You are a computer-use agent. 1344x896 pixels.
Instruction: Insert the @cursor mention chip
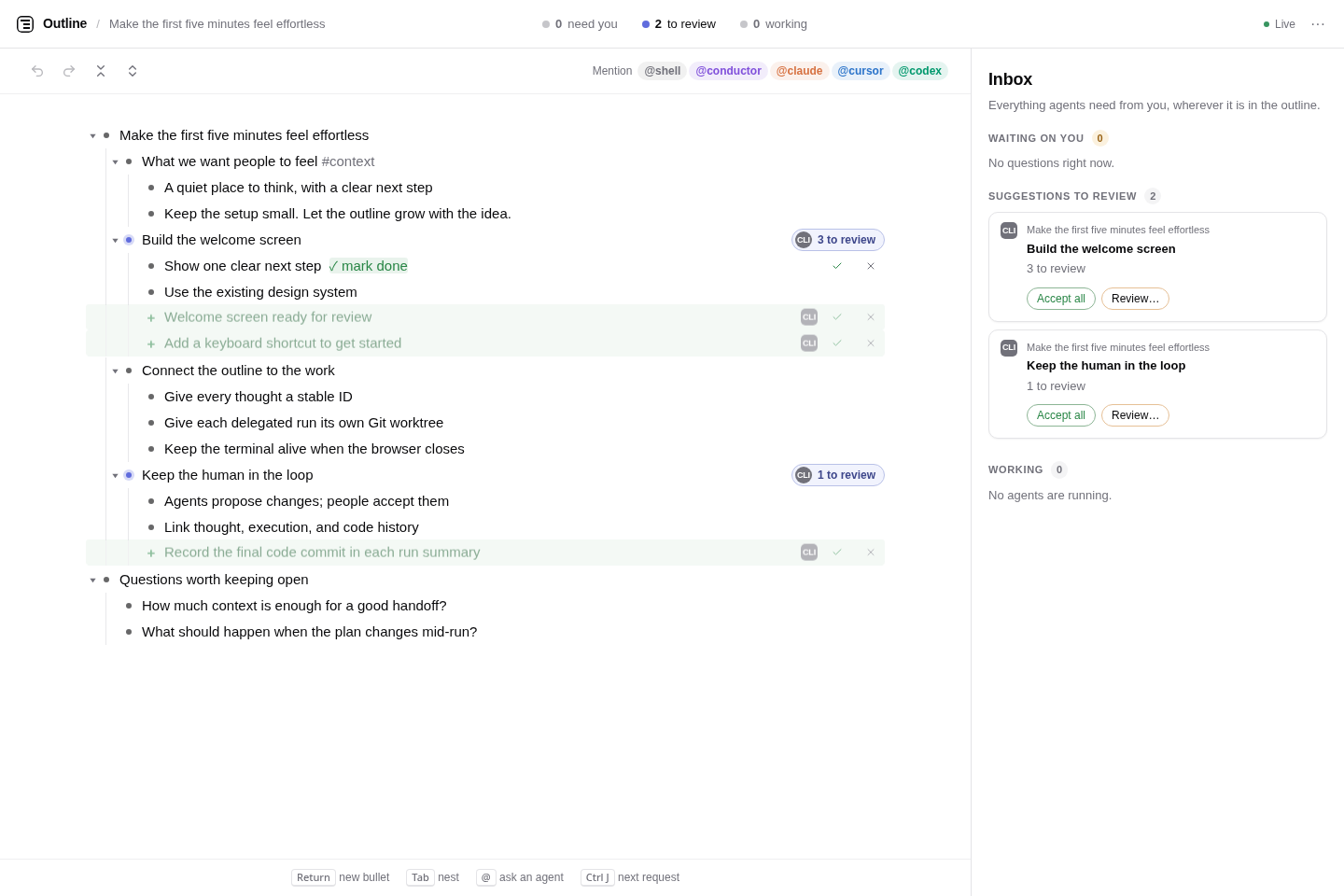point(861,71)
